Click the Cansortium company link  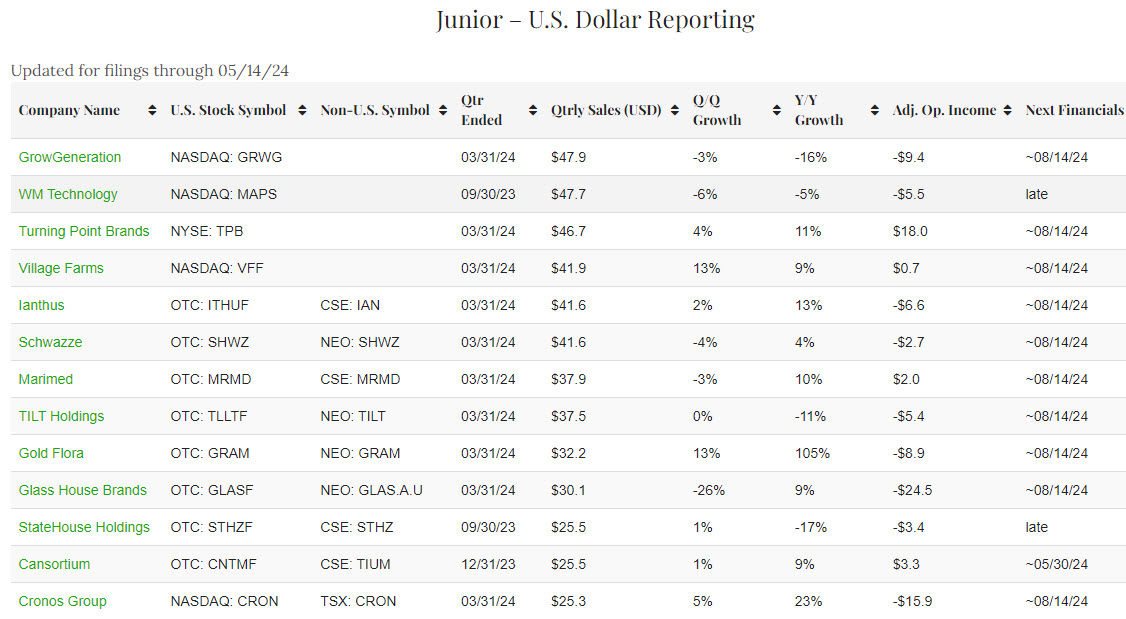[55, 564]
